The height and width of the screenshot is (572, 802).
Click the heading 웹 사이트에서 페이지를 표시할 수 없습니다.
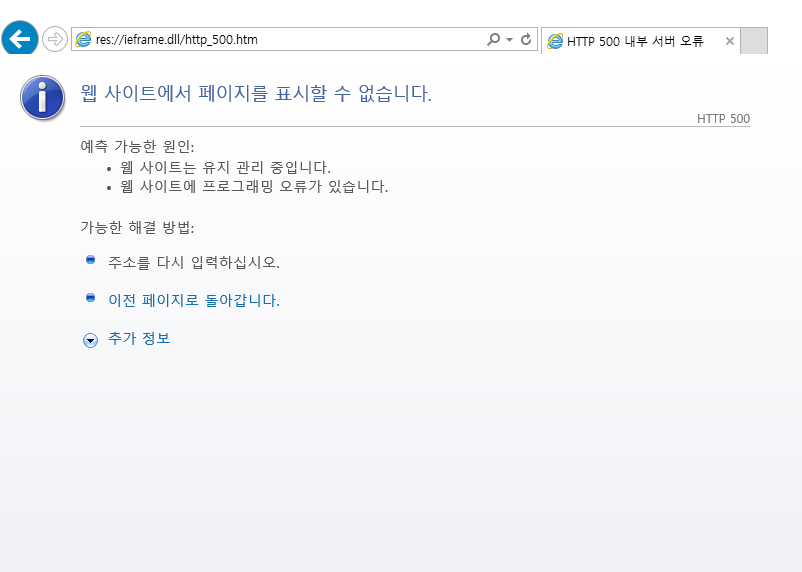click(256, 93)
